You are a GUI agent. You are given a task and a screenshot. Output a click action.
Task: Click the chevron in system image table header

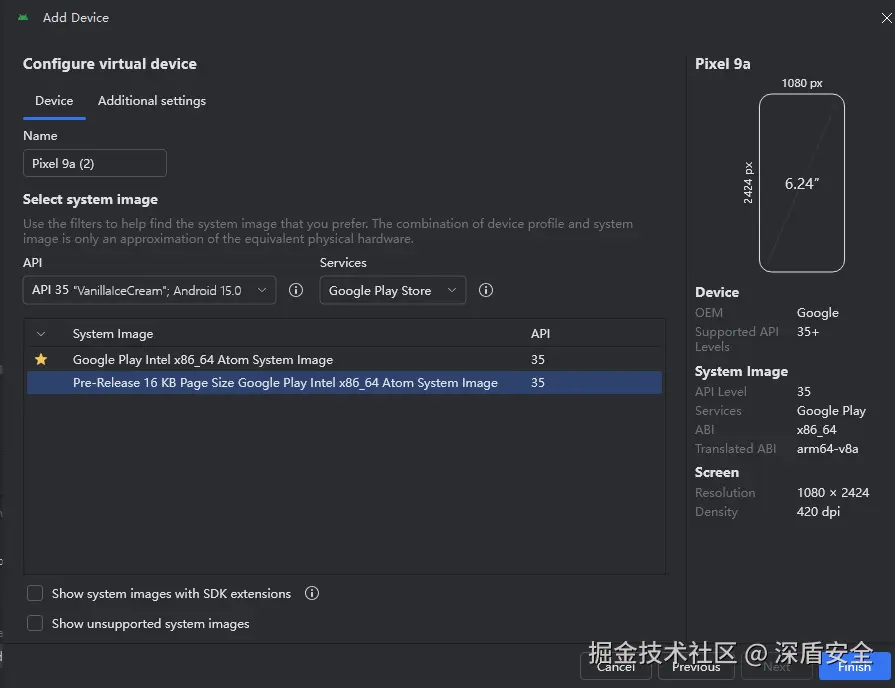[x=41, y=334]
